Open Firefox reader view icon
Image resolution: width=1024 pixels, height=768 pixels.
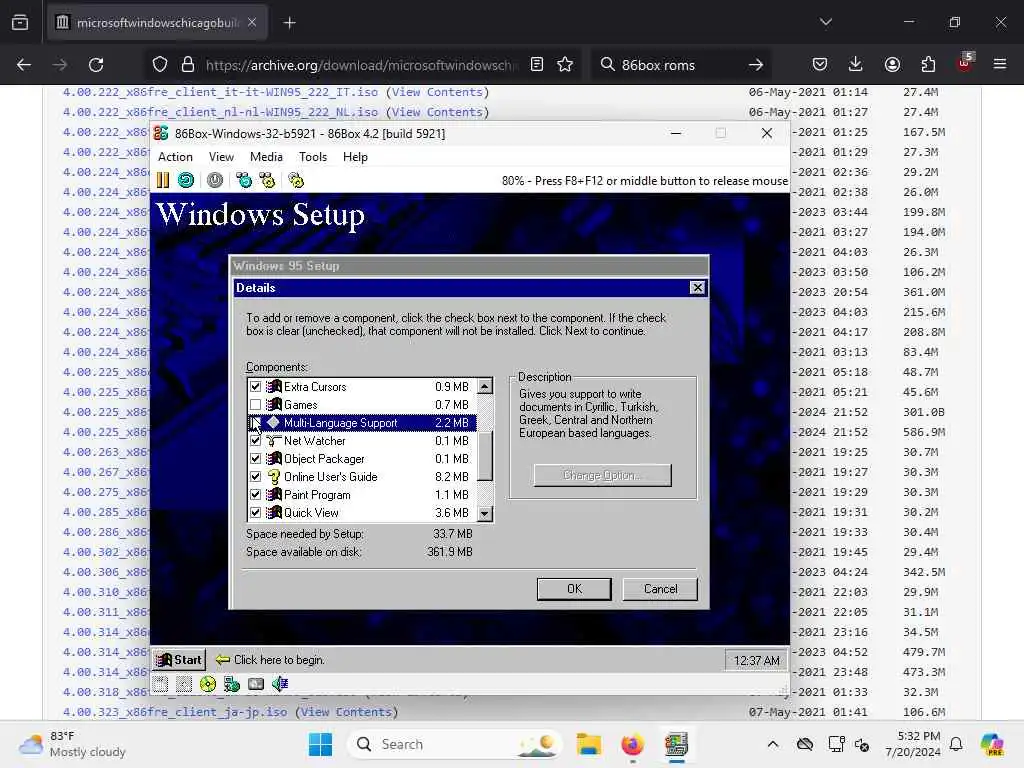pyautogui.click(x=537, y=65)
